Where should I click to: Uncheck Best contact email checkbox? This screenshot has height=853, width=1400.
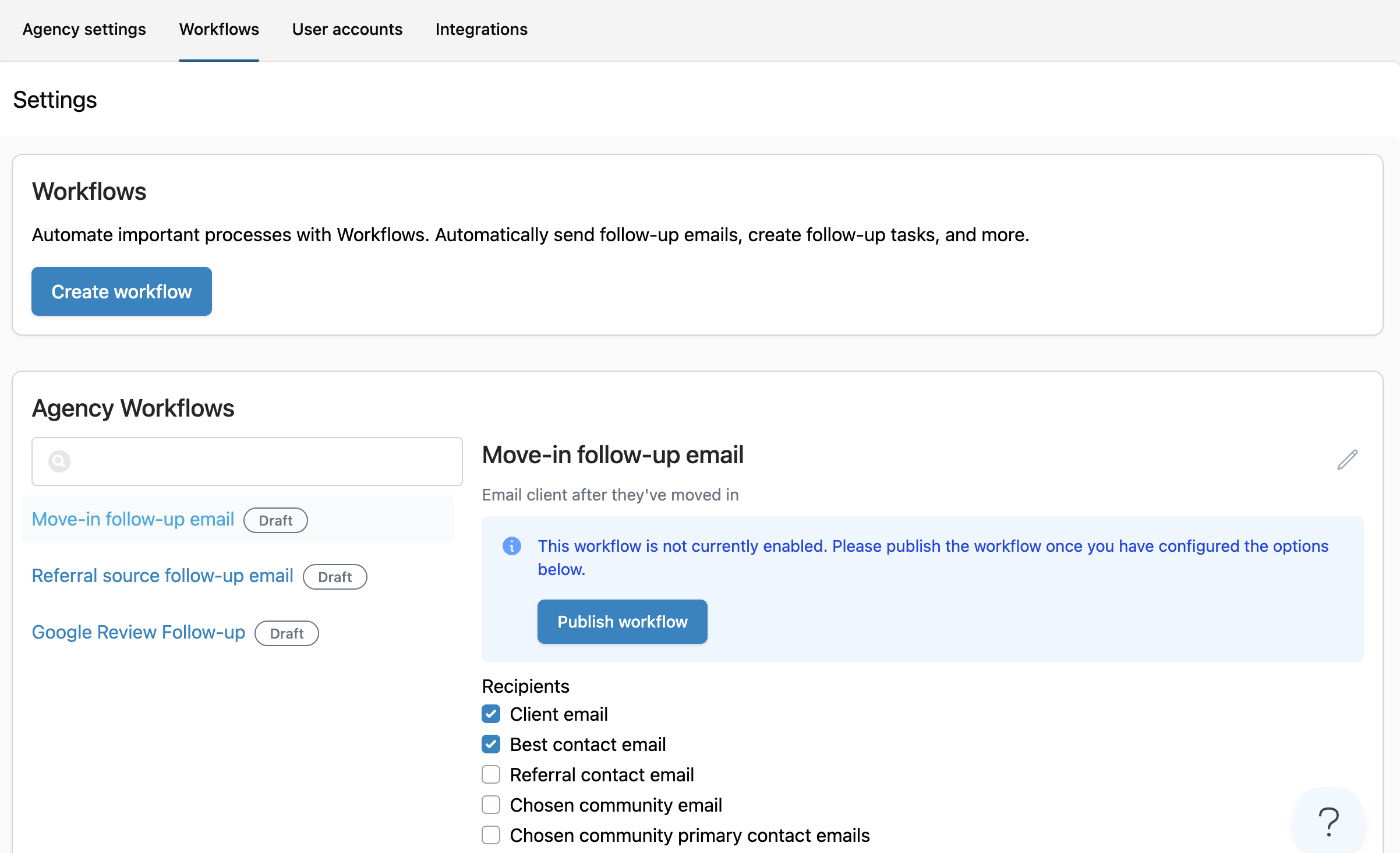(491, 744)
